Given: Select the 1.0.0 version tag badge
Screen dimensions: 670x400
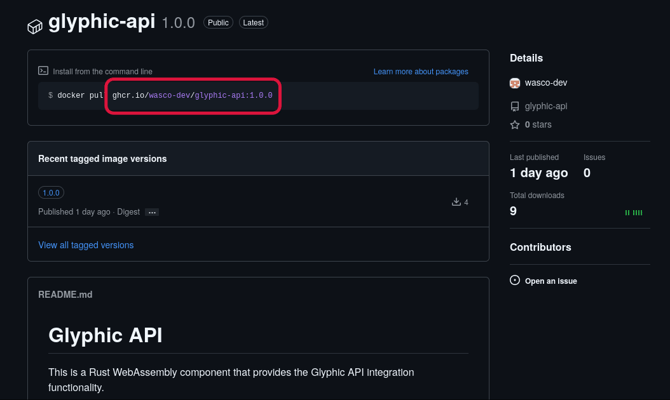Looking at the screenshot, I should [x=51, y=193].
